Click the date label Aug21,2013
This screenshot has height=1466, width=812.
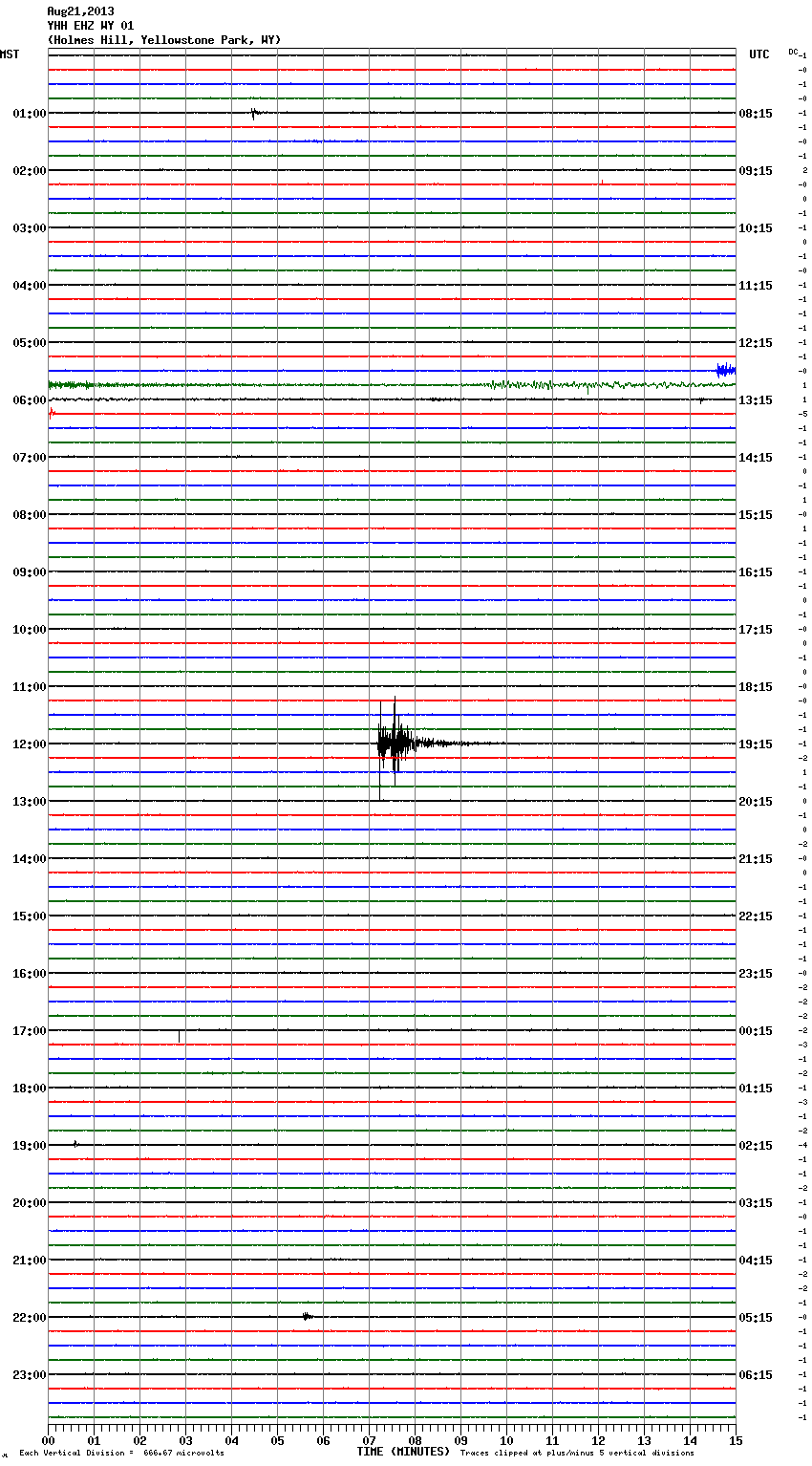[80, 11]
